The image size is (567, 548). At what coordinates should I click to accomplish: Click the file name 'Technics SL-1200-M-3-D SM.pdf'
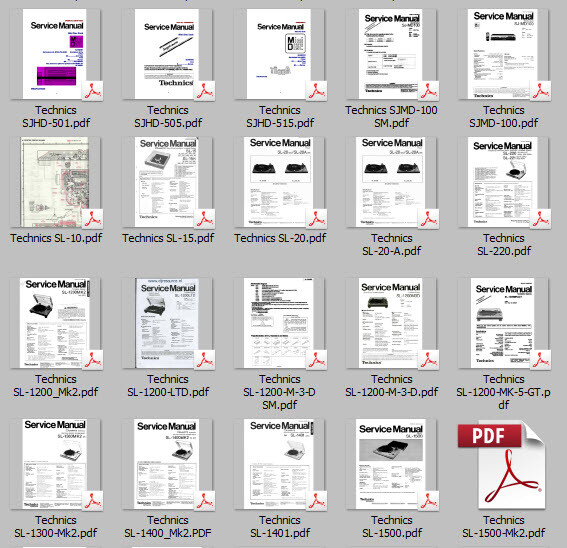(x=280, y=392)
